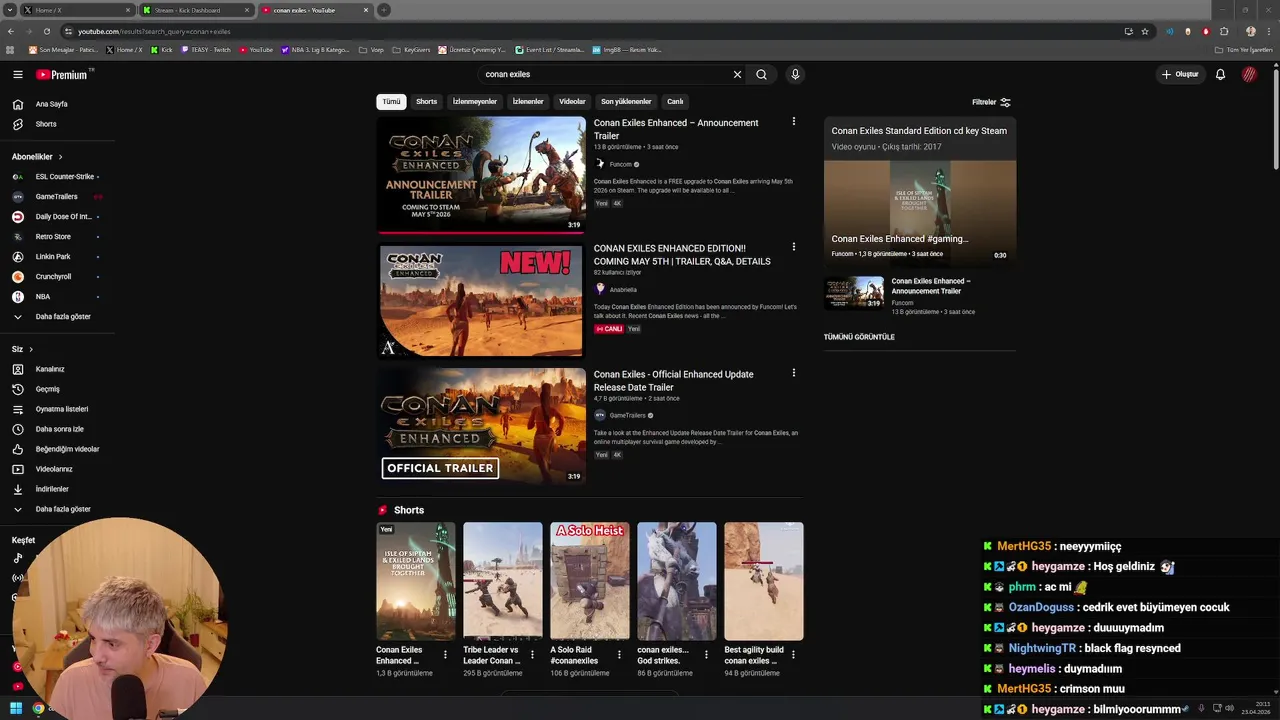Open the GameTrailers channel link in results
Screen dimensions: 1280x720
627,415
